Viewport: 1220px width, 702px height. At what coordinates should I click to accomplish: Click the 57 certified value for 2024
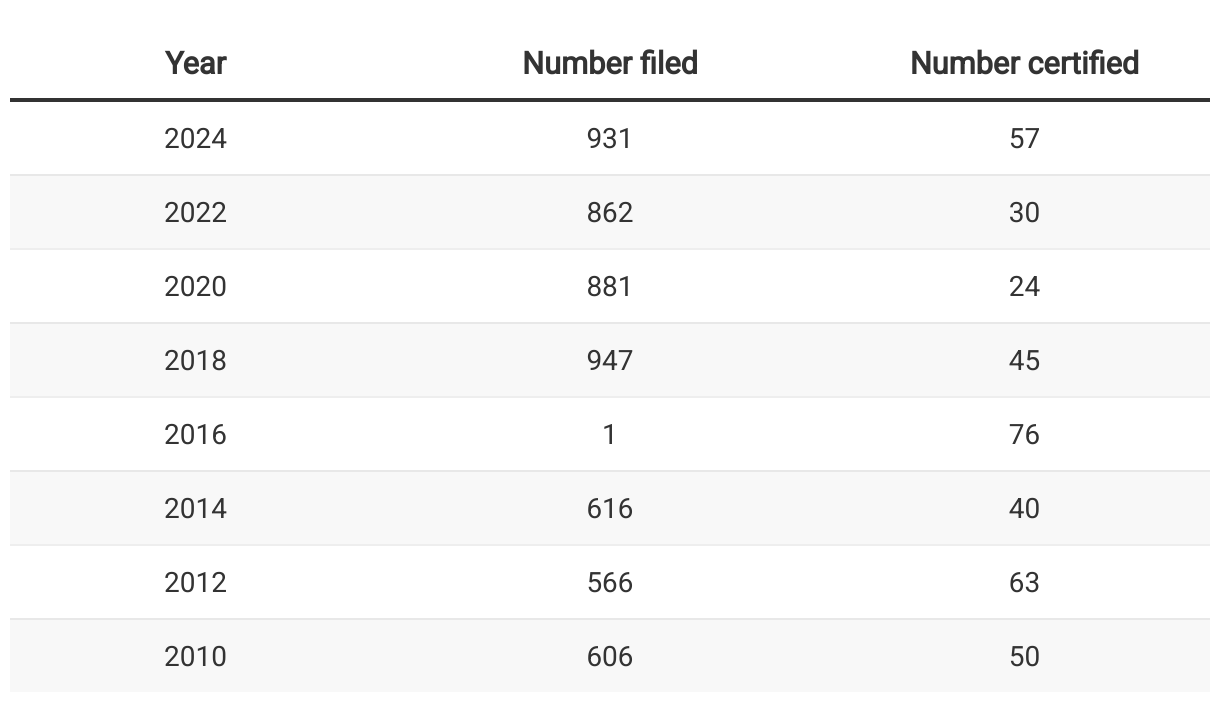coord(1024,138)
